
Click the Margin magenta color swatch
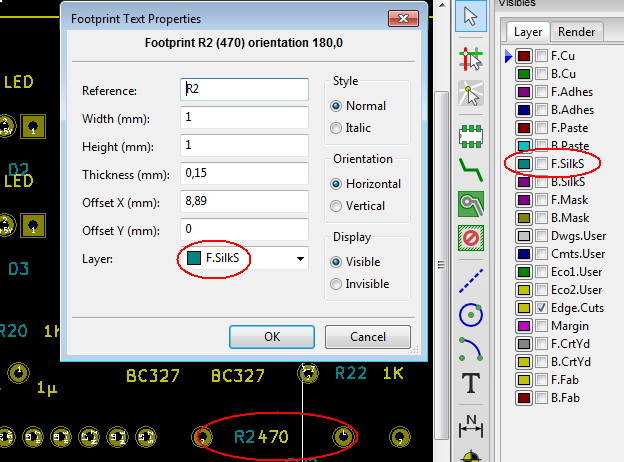tap(524, 326)
